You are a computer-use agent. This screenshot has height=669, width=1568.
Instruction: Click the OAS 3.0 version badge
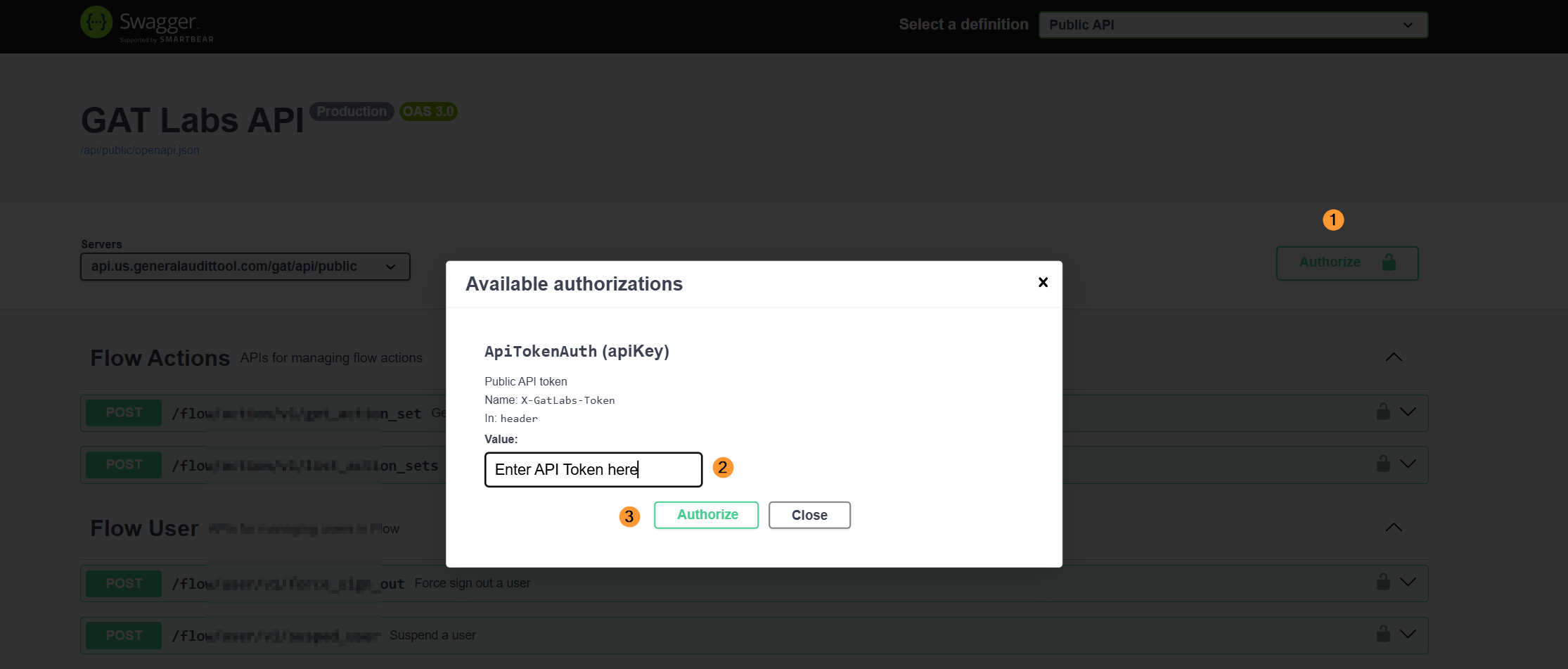click(x=428, y=111)
